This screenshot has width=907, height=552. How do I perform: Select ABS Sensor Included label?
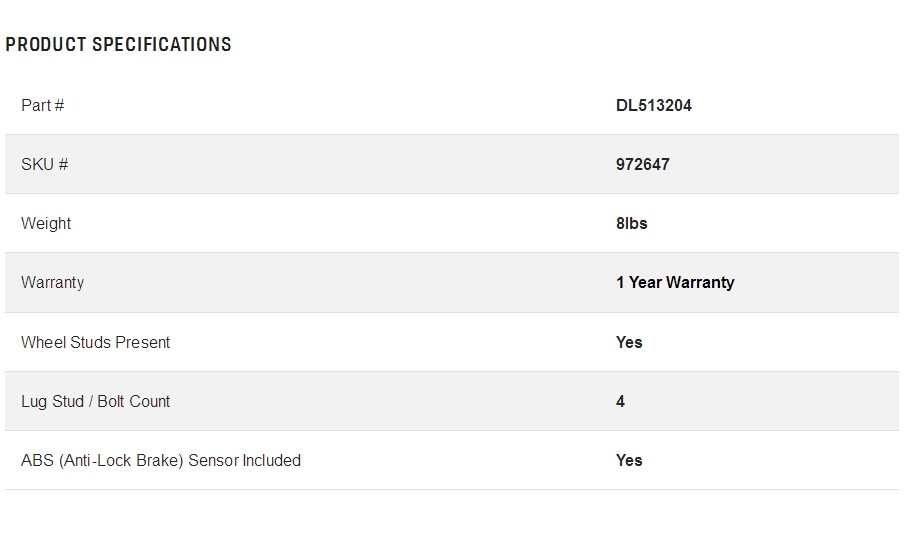[x=161, y=461]
